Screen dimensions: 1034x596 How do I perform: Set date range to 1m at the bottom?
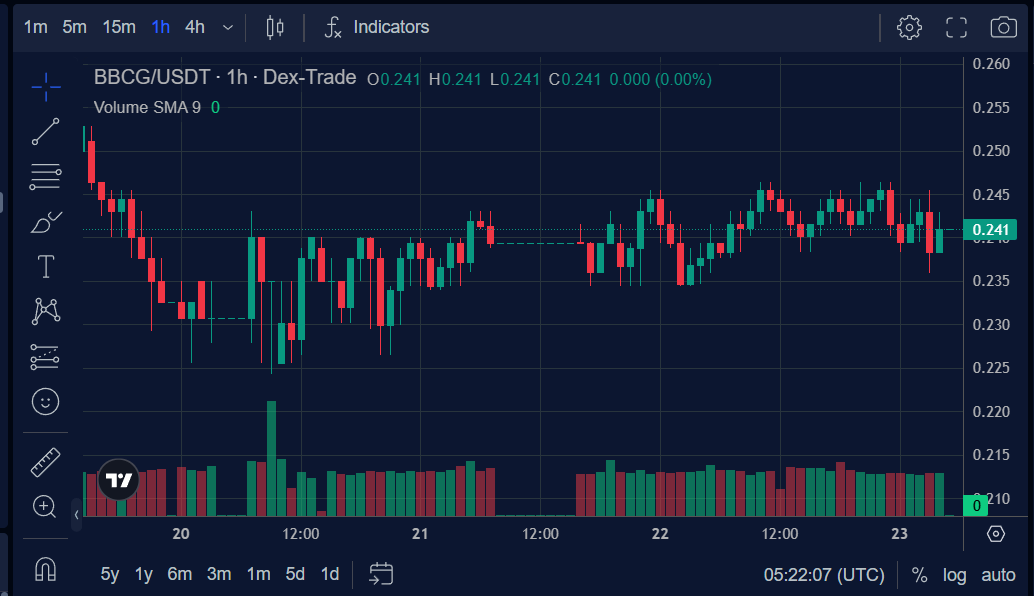click(x=258, y=574)
